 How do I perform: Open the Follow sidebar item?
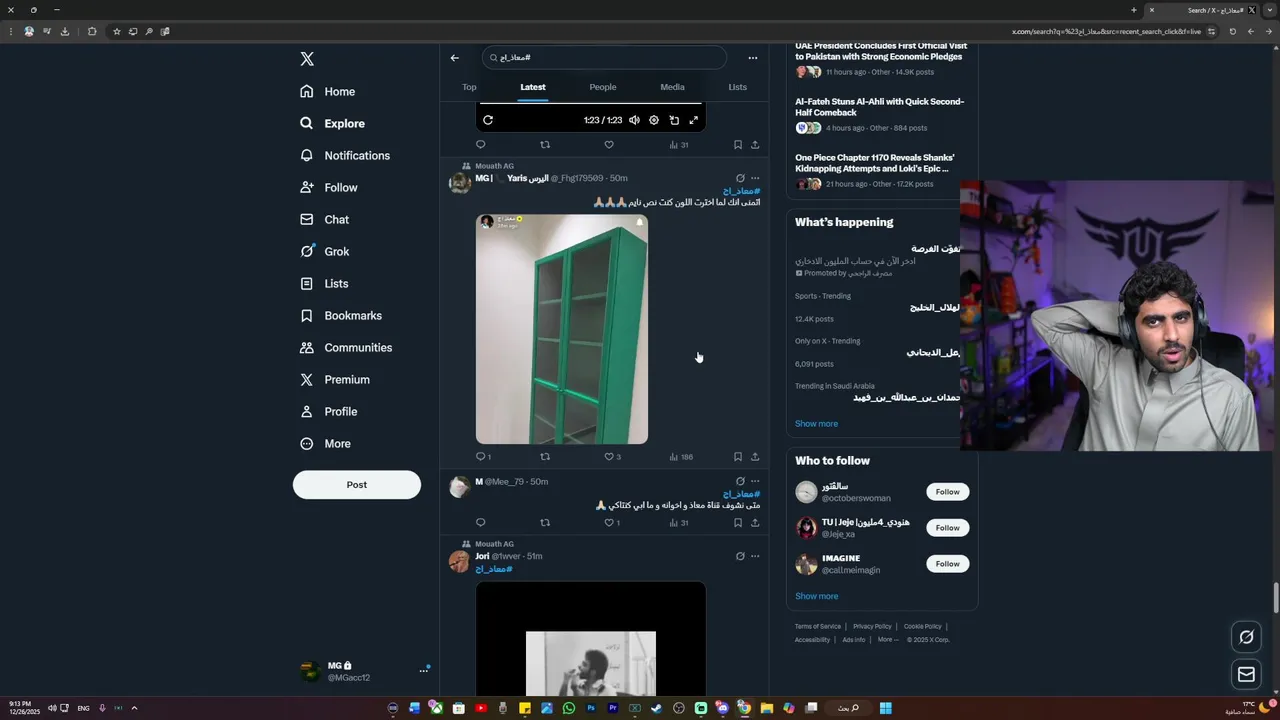(x=328, y=188)
